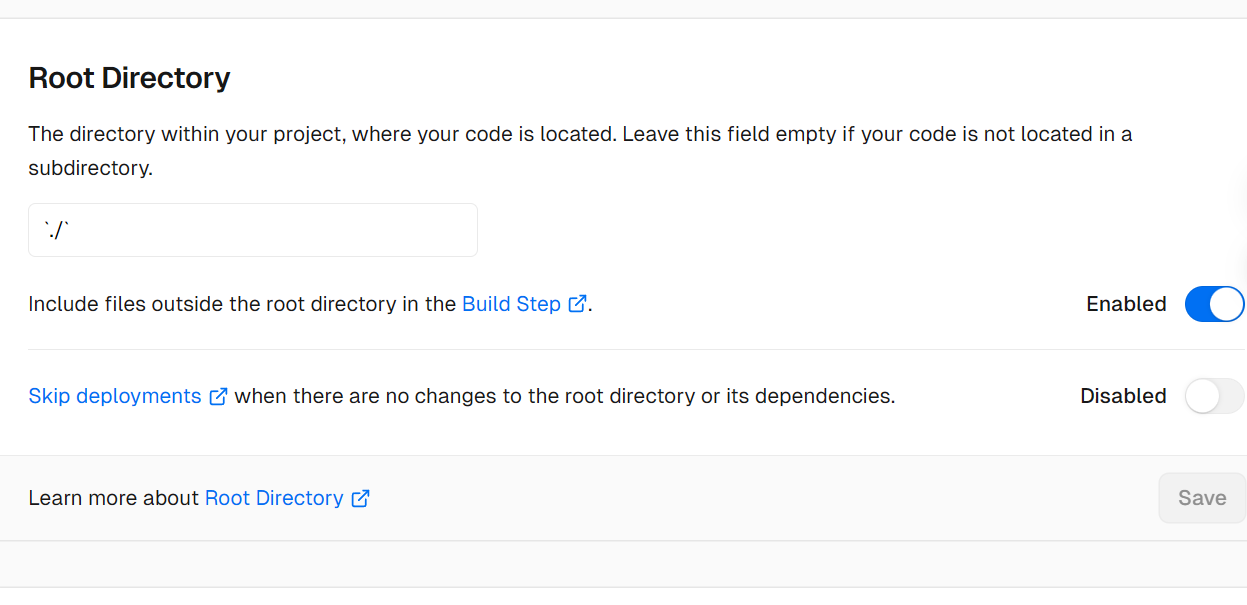The width and height of the screenshot is (1247, 605).
Task: Turn off include files outside root toggle
Action: (1214, 304)
